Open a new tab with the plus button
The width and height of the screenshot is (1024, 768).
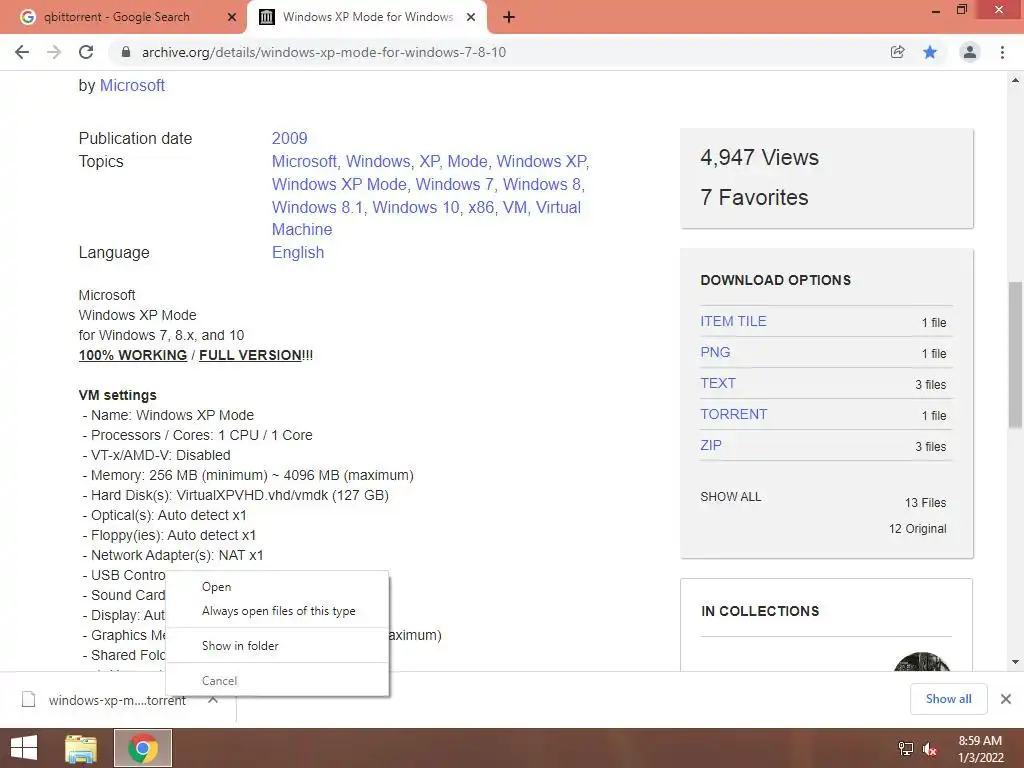point(509,17)
